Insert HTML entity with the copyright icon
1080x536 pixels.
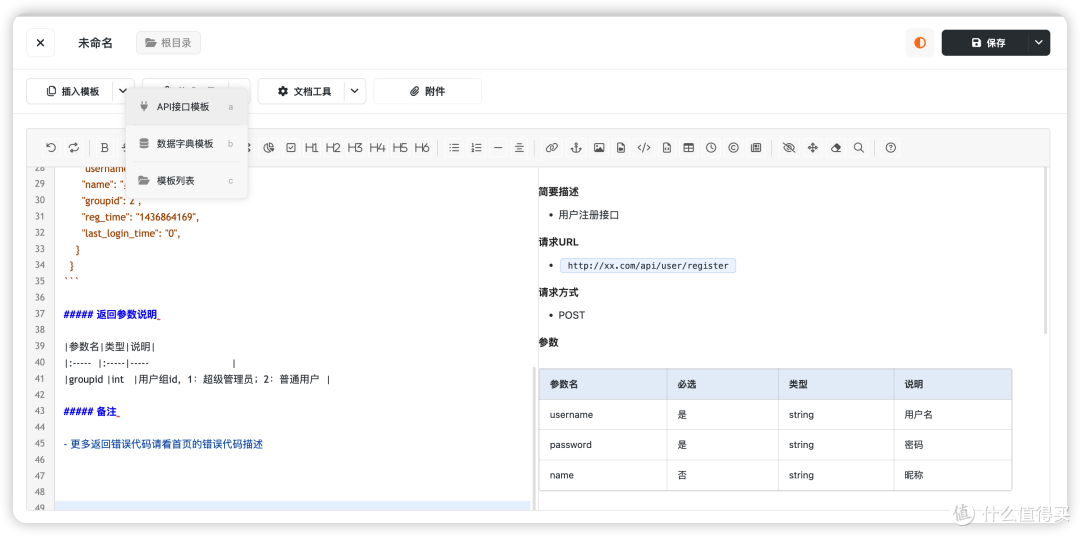point(734,147)
